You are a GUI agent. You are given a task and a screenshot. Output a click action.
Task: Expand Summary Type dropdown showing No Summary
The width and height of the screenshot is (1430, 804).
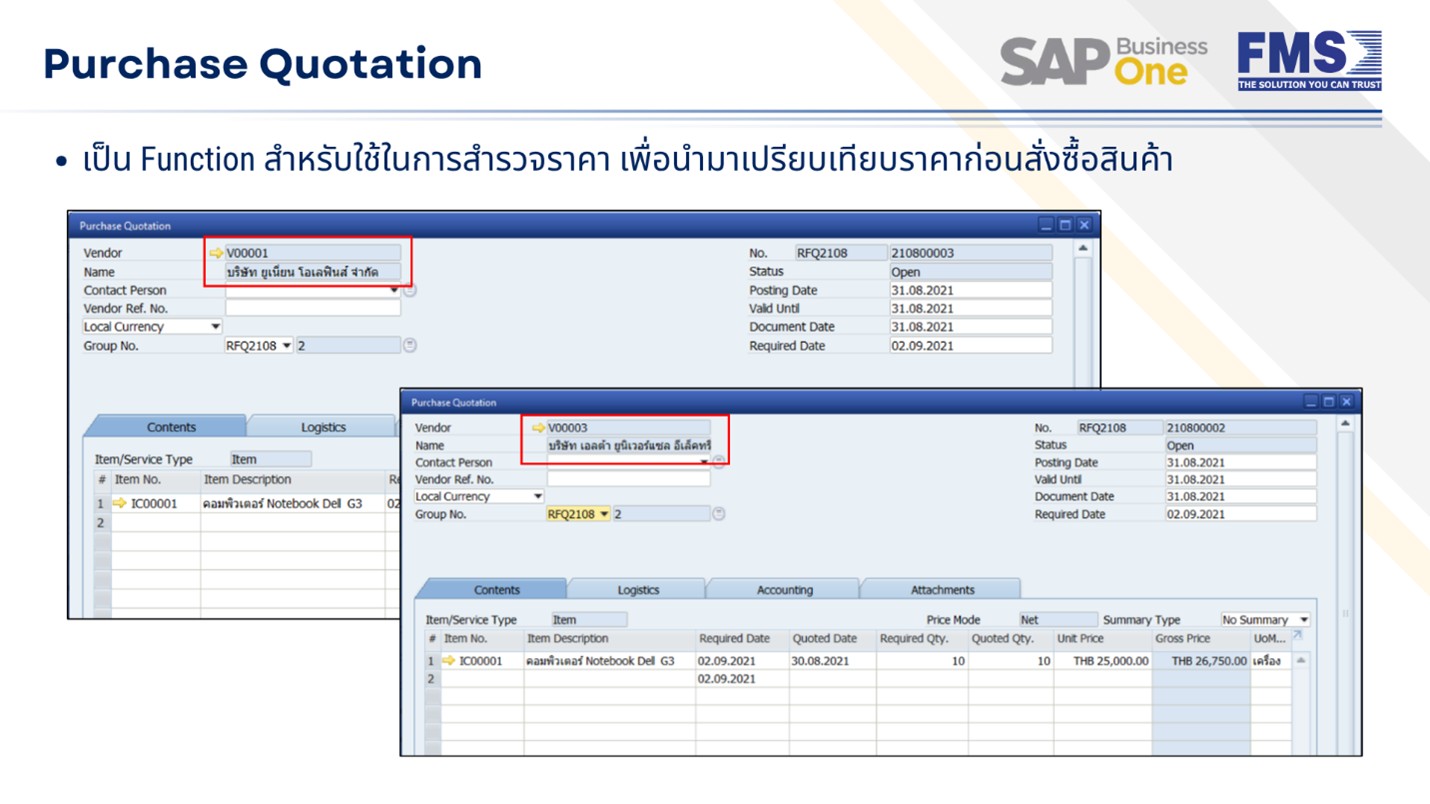click(x=1303, y=620)
